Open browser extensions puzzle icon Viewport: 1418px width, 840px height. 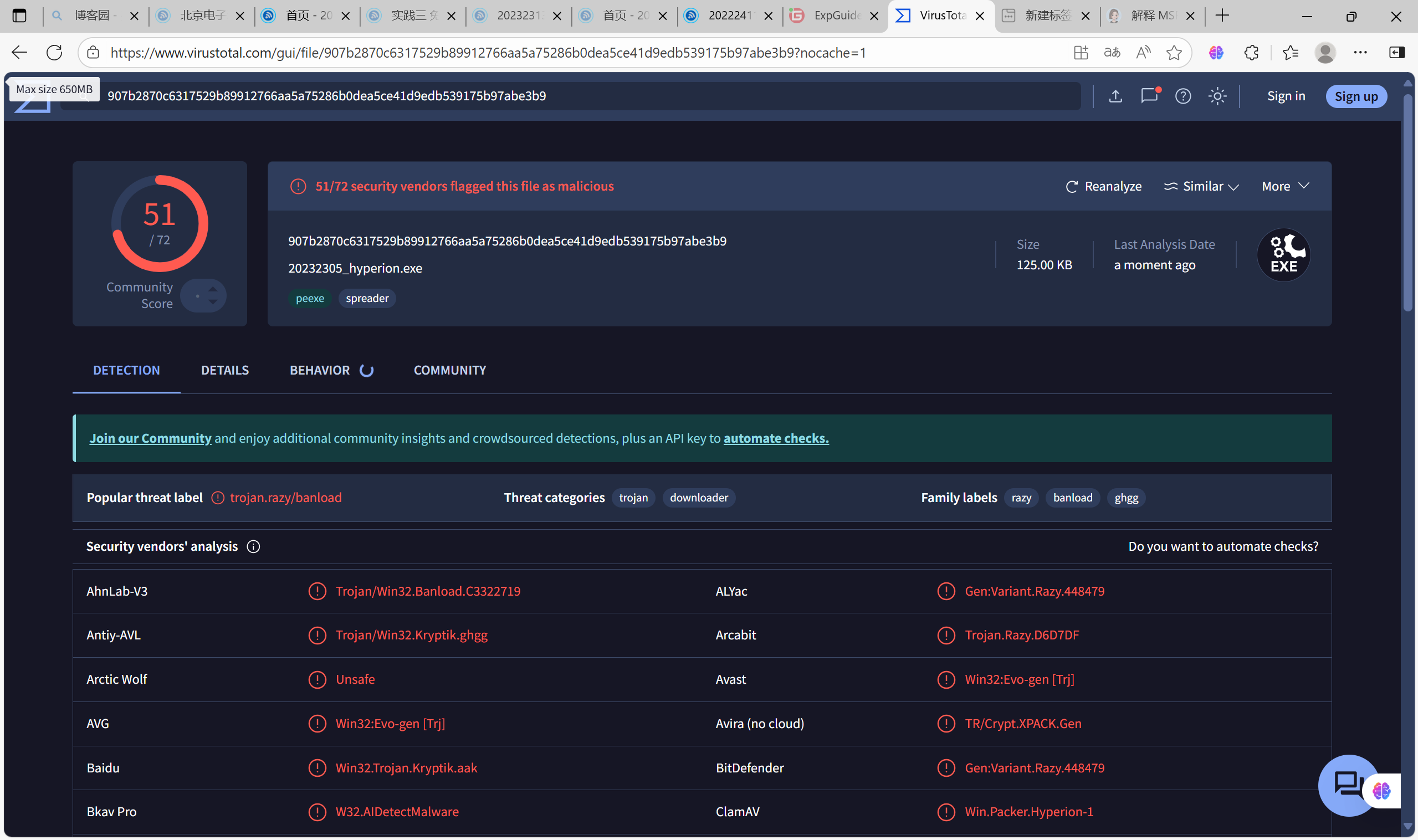[1251, 53]
